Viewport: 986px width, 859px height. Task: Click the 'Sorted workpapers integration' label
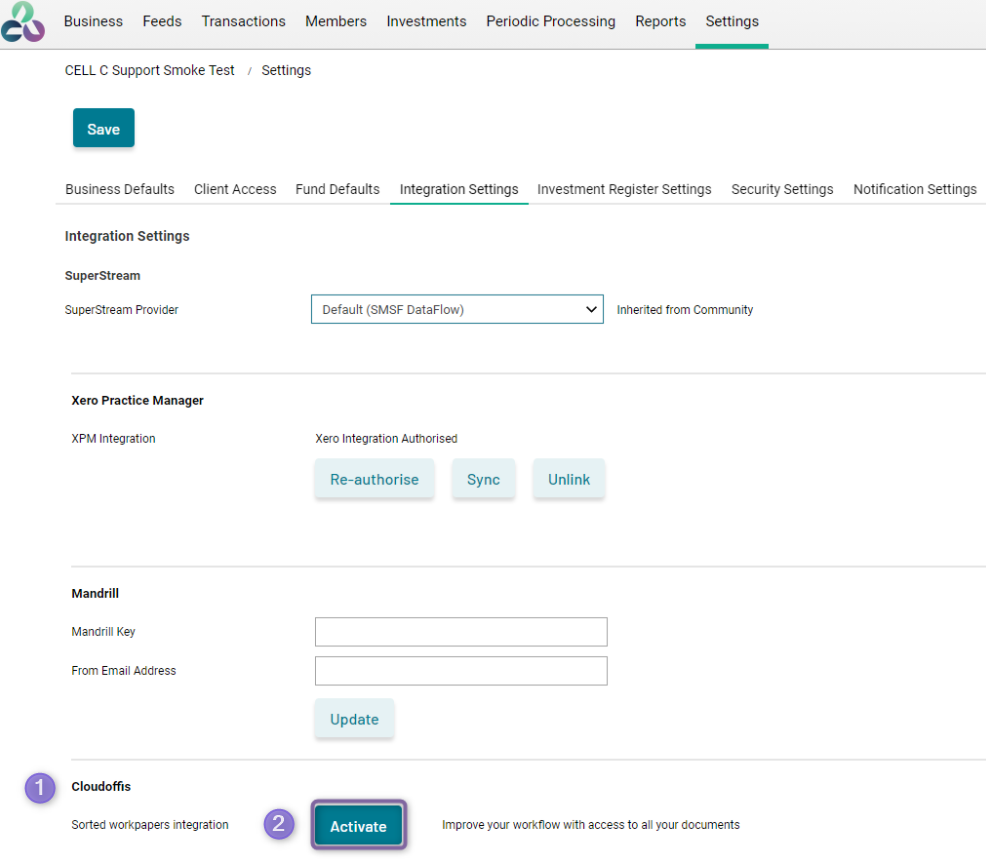click(150, 825)
